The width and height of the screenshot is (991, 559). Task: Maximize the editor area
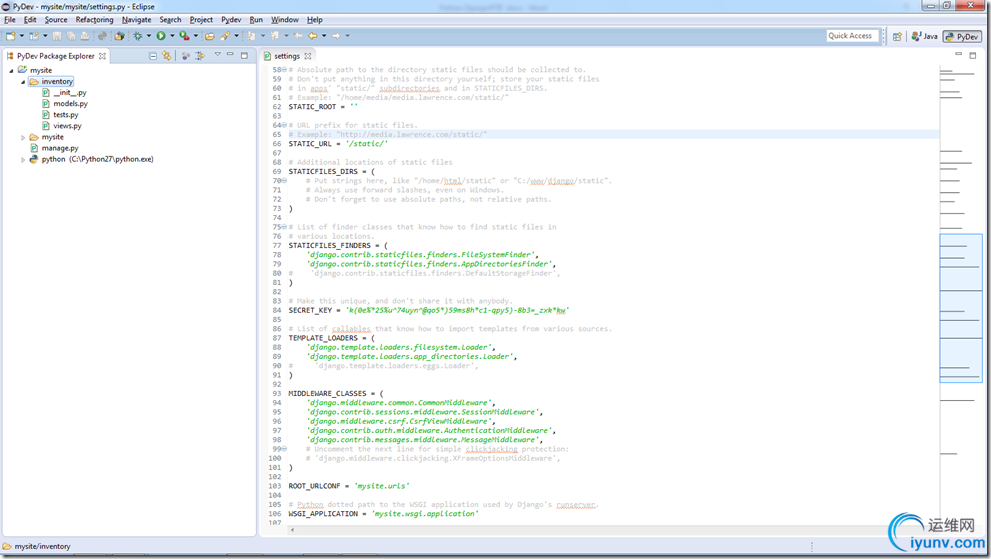[x=973, y=56]
